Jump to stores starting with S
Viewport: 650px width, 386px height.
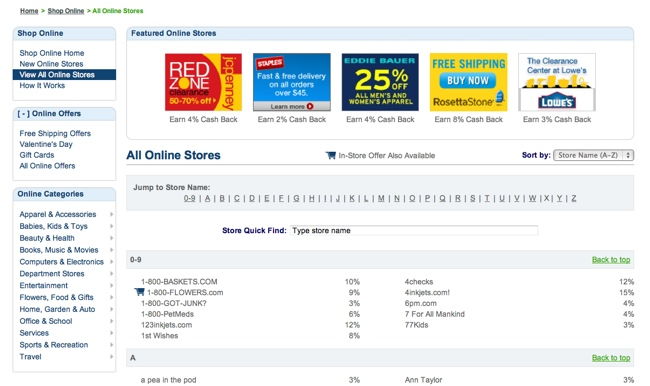(473, 198)
